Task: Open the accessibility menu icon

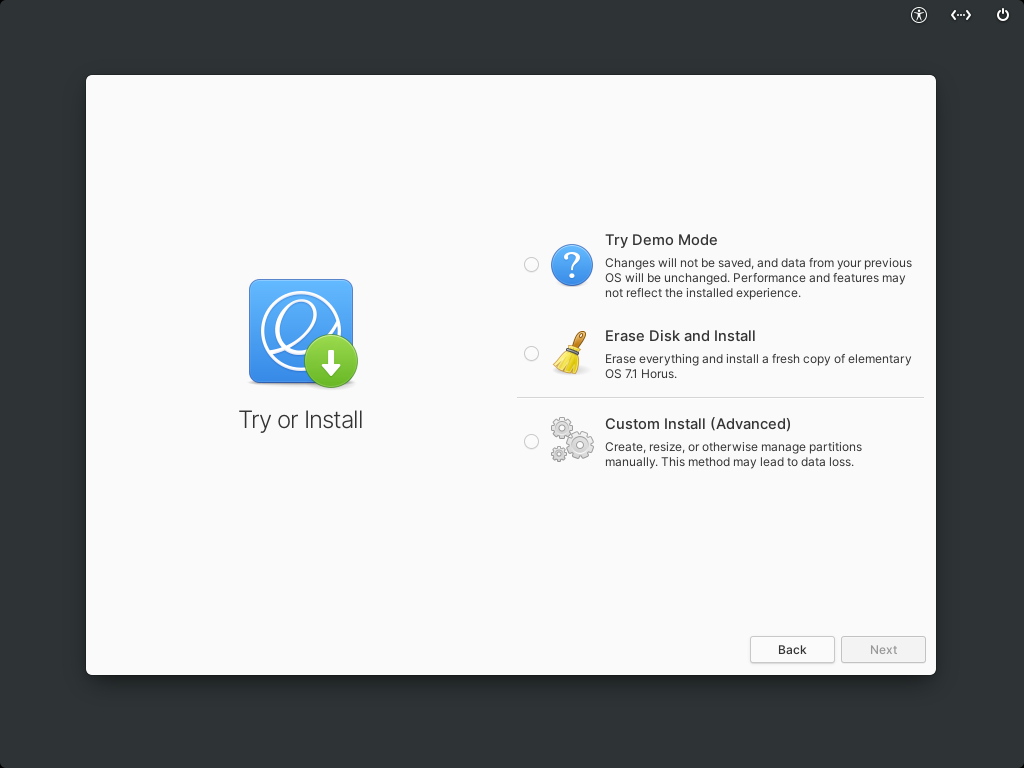Action: tap(919, 15)
